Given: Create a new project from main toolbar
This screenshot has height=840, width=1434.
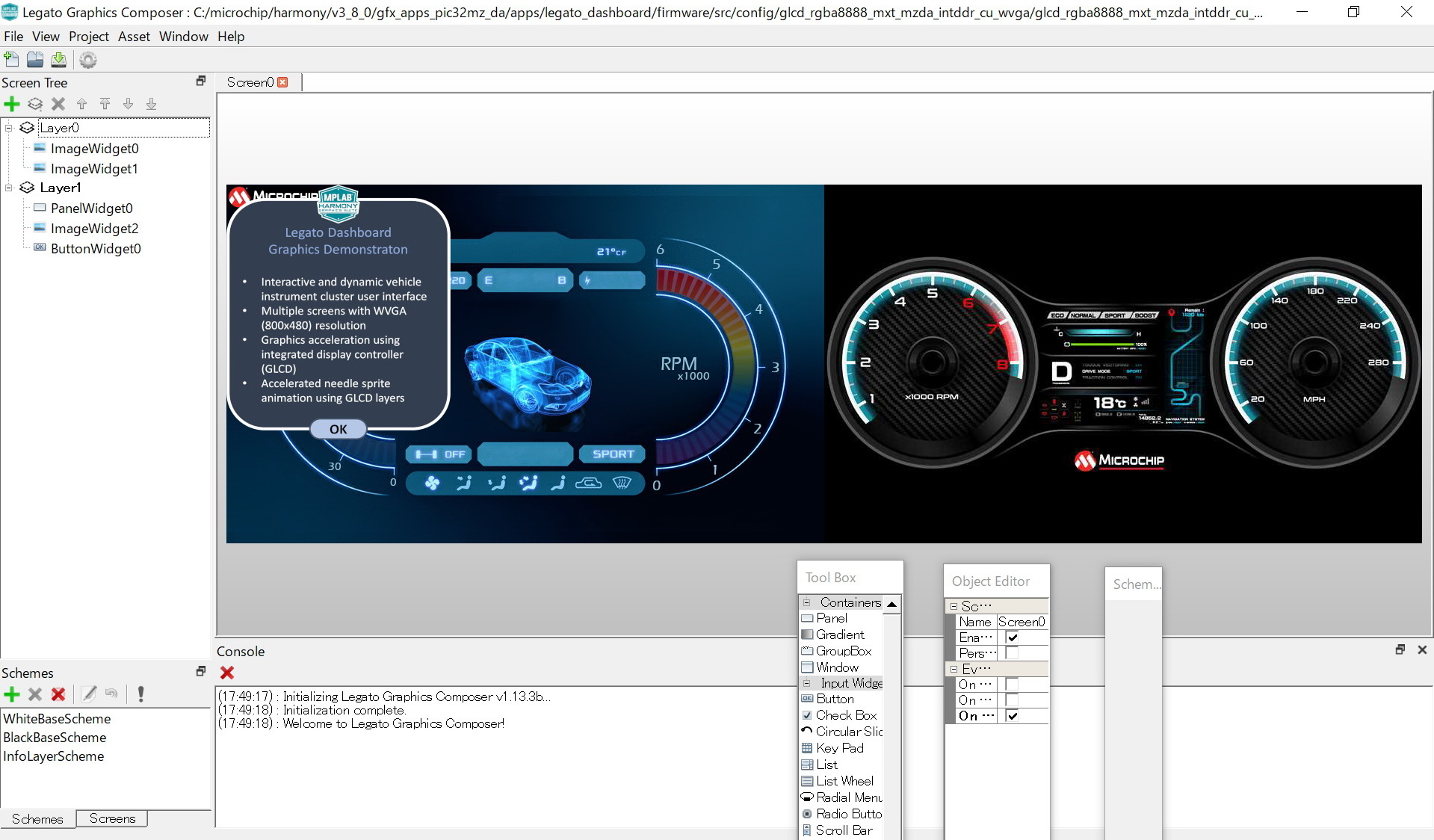Looking at the screenshot, I should coord(11,60).
